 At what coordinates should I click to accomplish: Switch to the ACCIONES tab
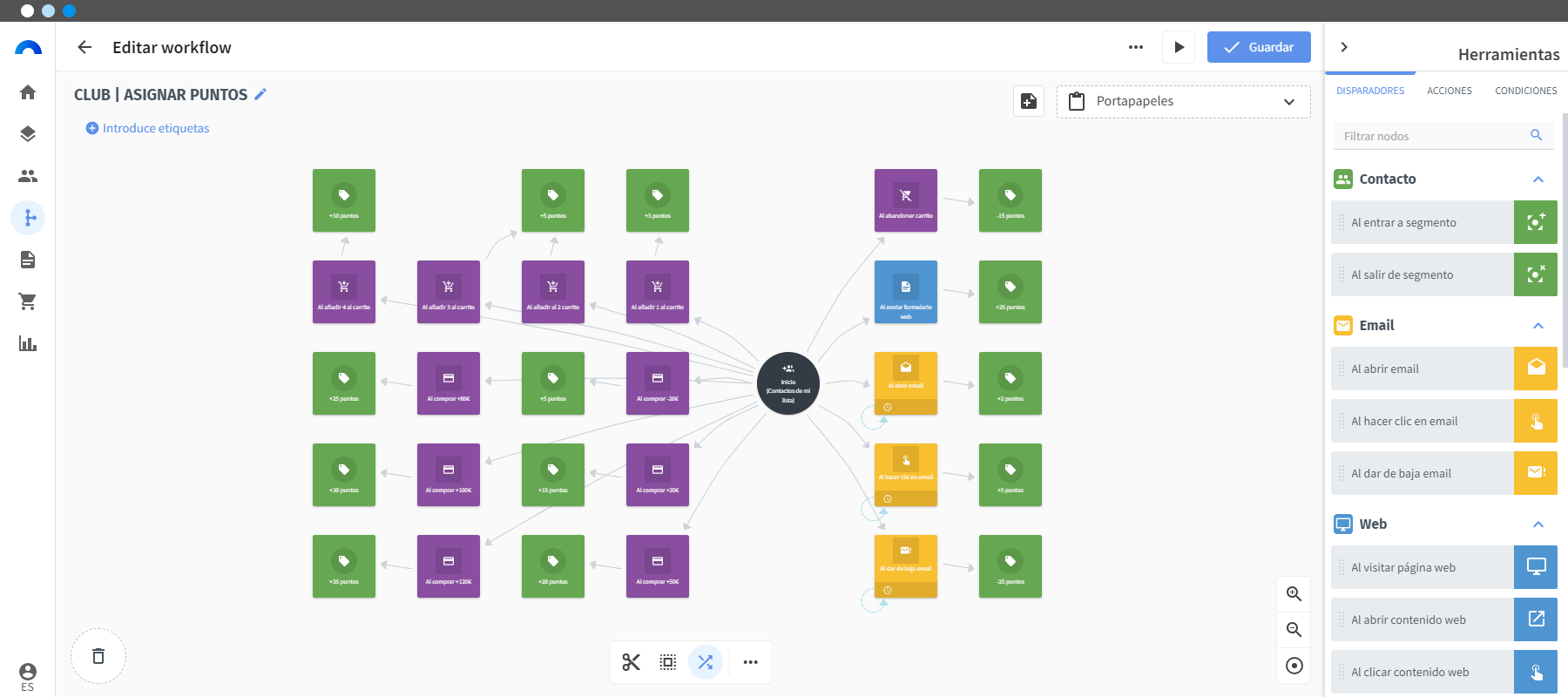[1450, 91]
